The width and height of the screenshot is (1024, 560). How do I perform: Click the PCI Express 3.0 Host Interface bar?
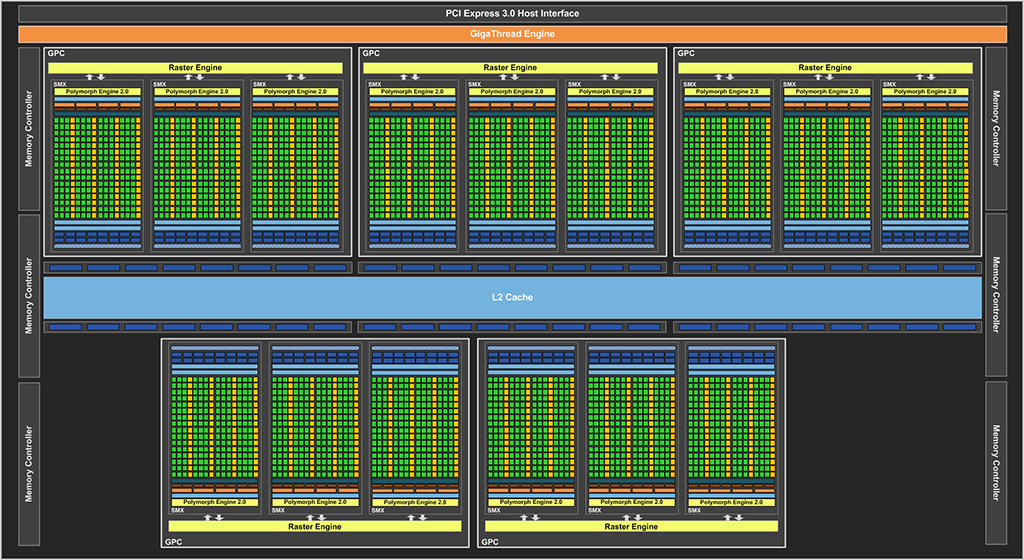click(x=512, y=13)
